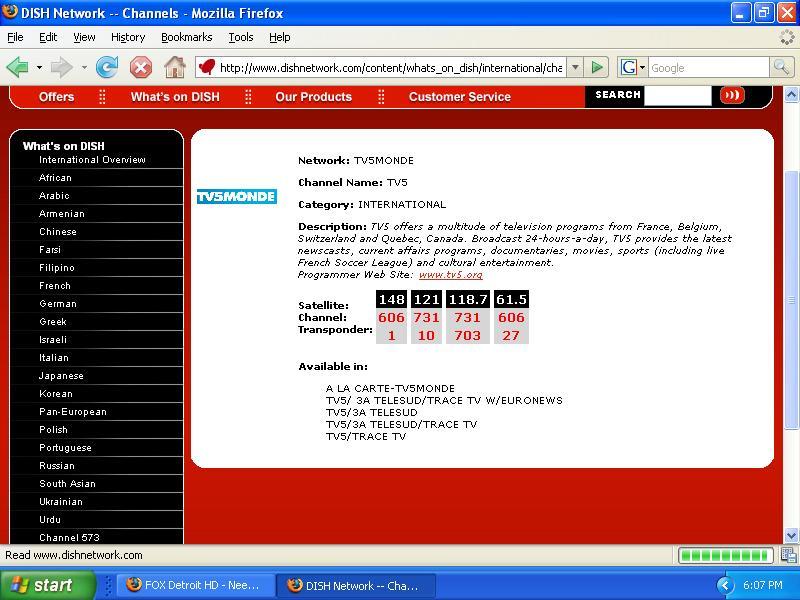Select French in the sidebar
This screenshot has height=600, width=800.
click(55, 286)
